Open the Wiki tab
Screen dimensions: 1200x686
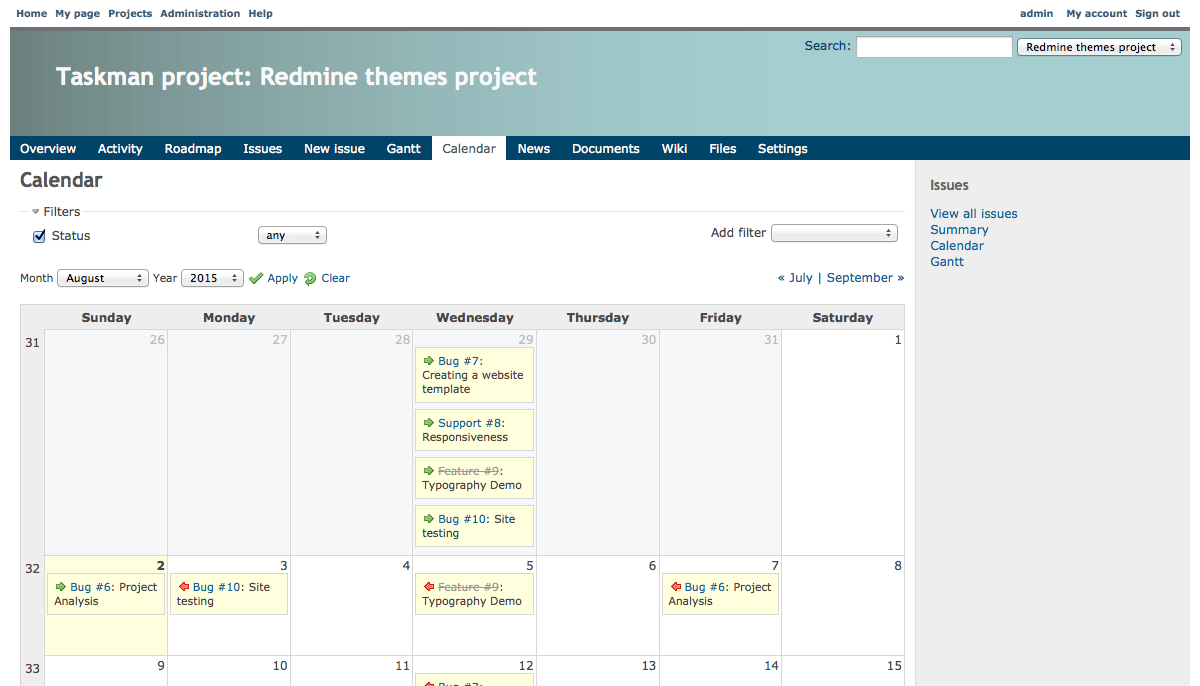point(674,148)
